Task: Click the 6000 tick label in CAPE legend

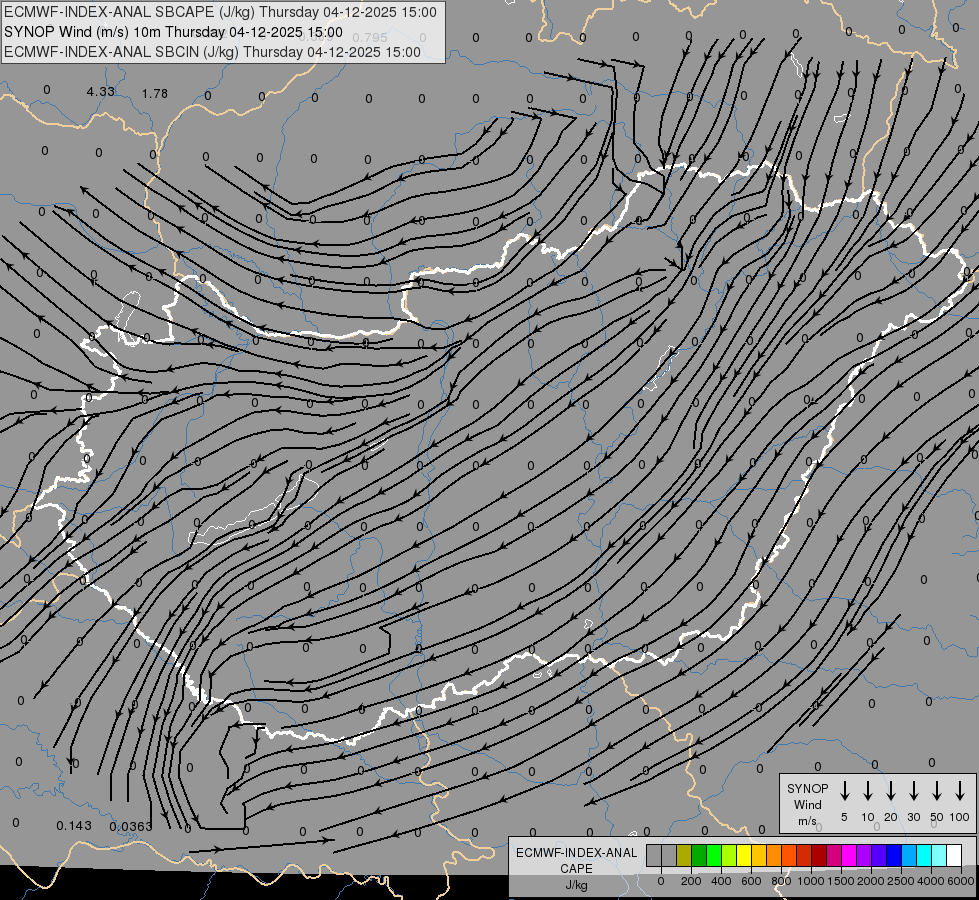Action: click(x=960, y=881)
